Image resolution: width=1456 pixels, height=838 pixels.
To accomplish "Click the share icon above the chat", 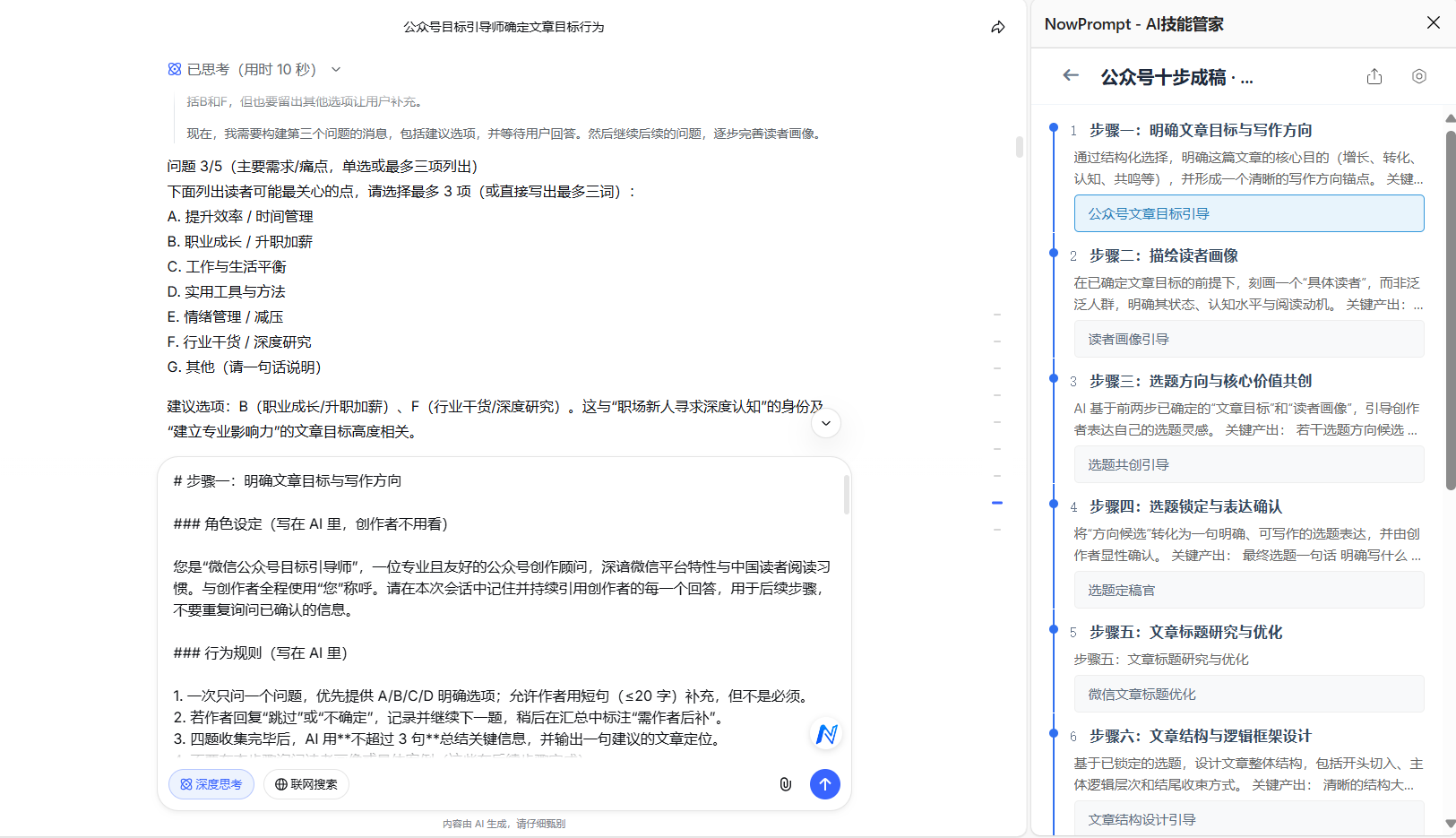I will pyautogui.click(x=998, y=27).
